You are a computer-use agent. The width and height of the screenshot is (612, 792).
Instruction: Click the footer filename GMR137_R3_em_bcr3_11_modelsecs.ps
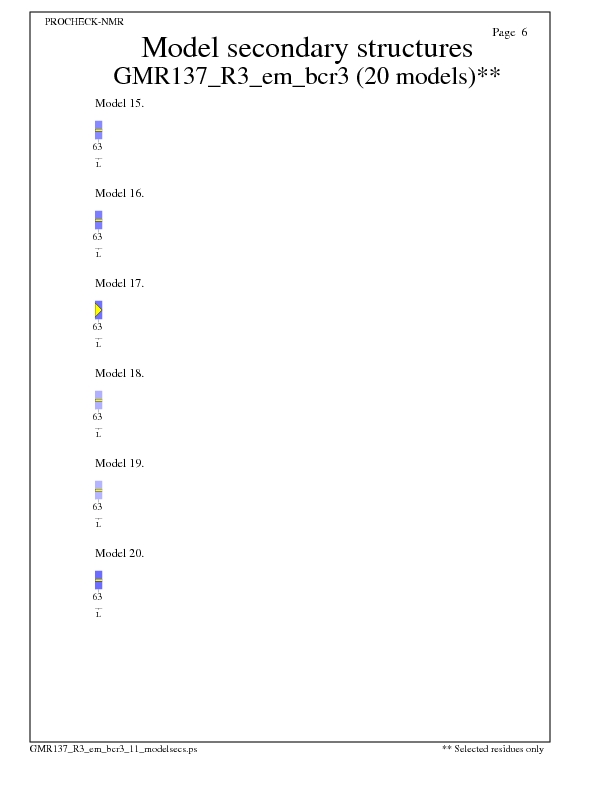click(x=113, y=748)
